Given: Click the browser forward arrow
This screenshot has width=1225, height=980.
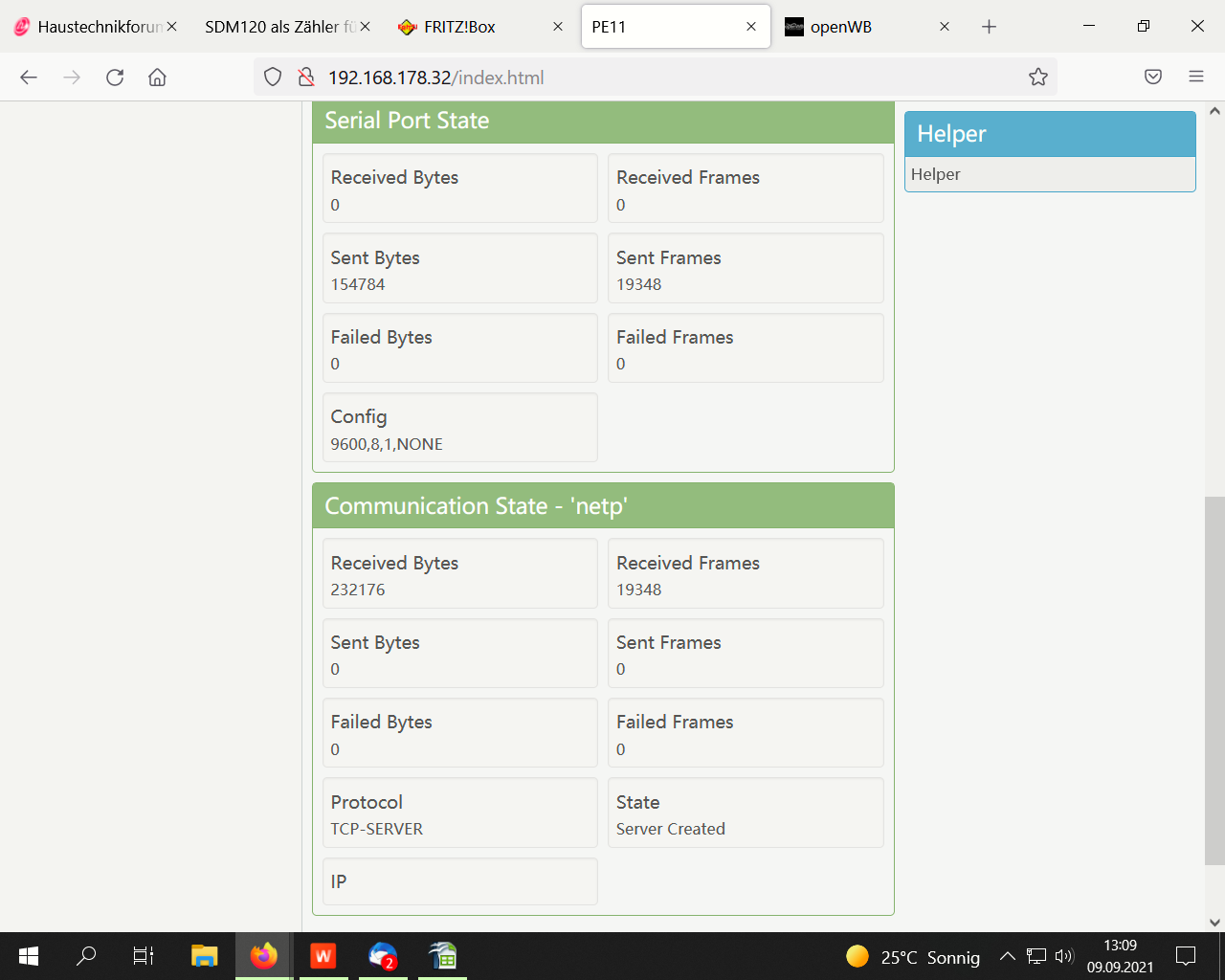Looking at the screenshot, I should (x=72, y=78).
